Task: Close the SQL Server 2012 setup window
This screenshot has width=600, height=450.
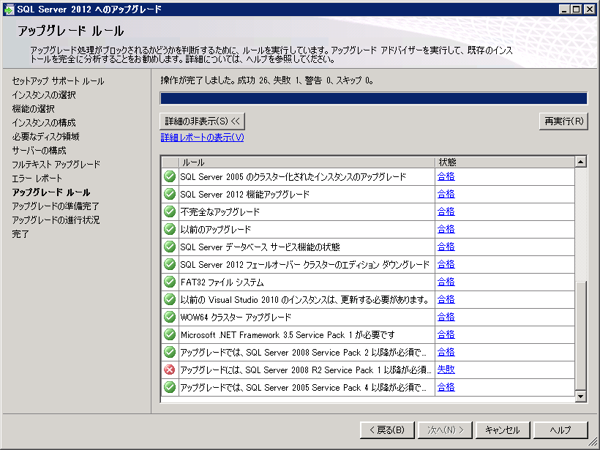Action: point(590,9)
